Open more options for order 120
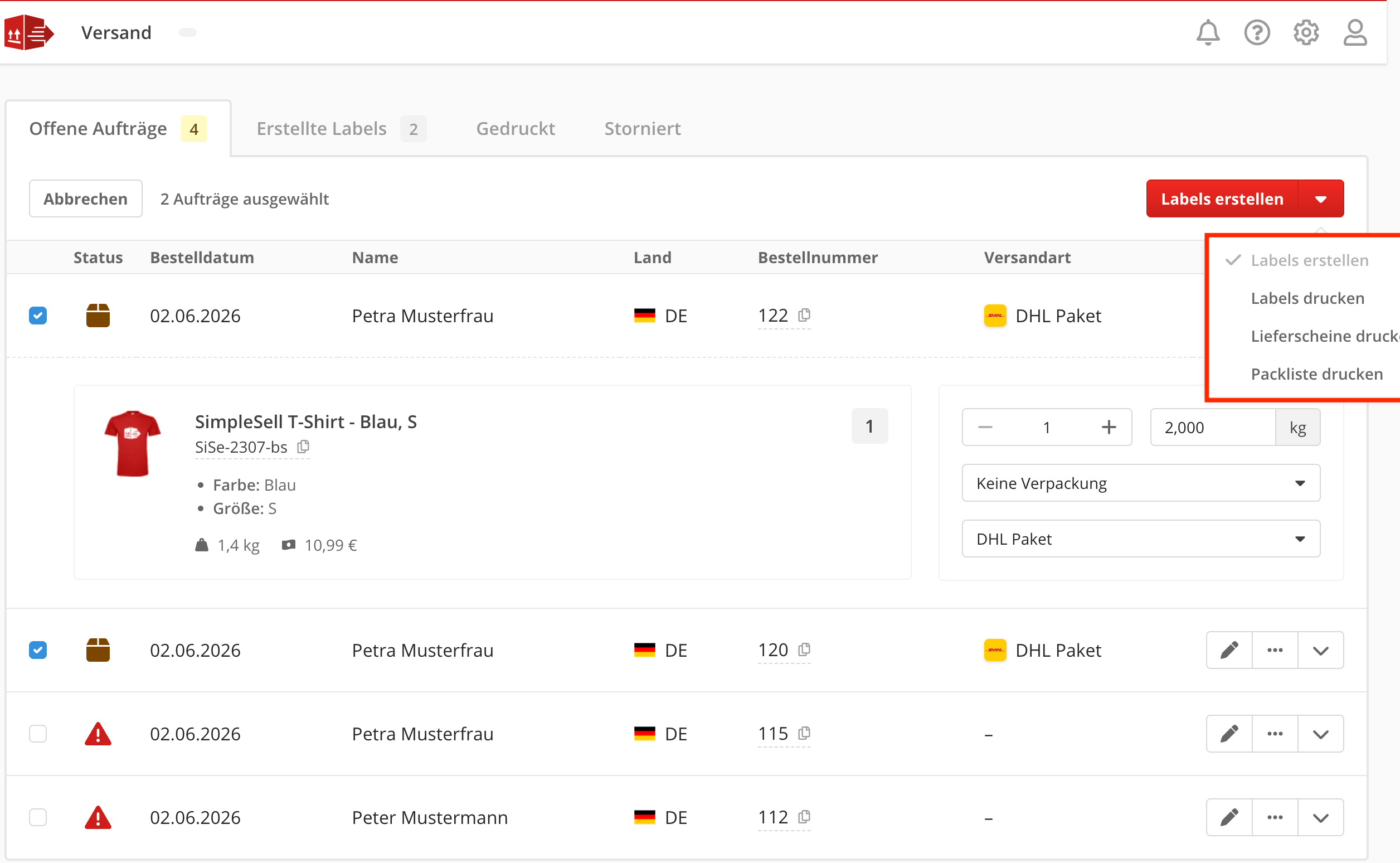This screenshot has width=1400, height=863. [1275, 650]
